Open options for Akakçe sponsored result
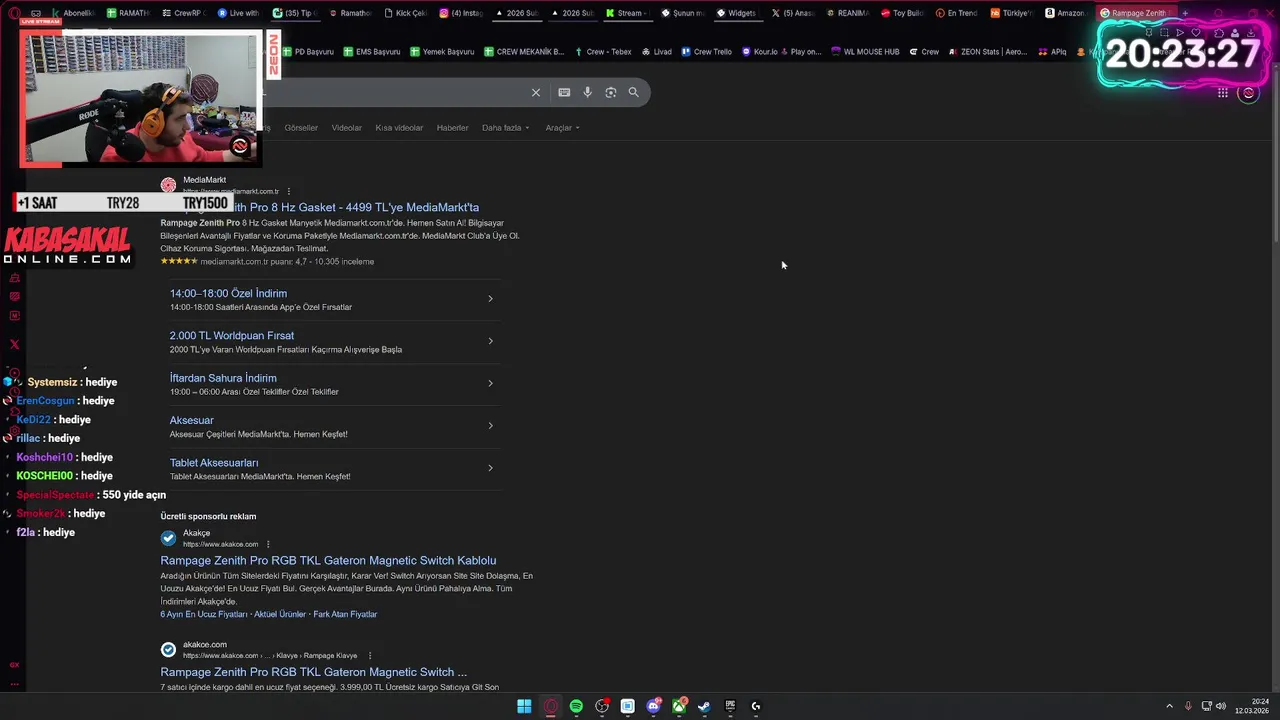The height and width of the screenshot is (720, 1280). point(268,544)
